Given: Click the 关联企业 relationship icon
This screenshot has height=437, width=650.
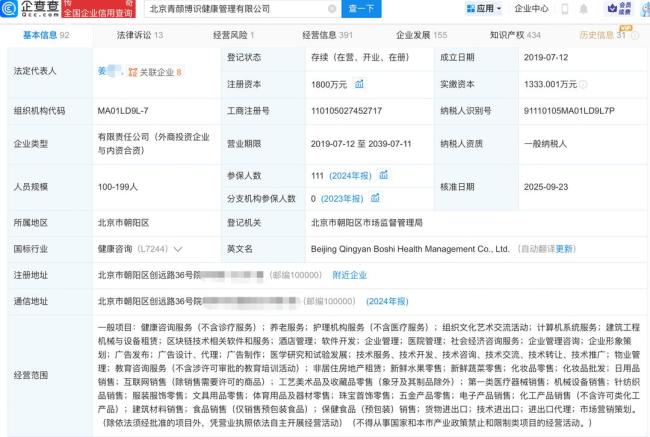Looking at the screenshot, I should 133,72.
